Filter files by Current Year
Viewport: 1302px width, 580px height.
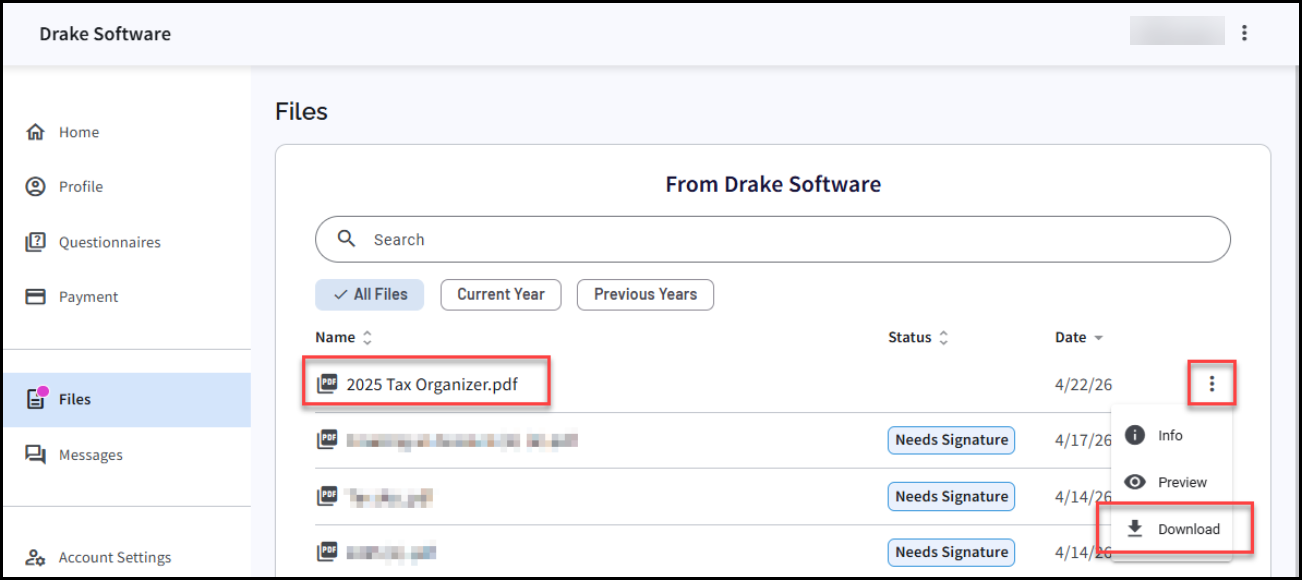pyautogui.click(x=501, y=294)
